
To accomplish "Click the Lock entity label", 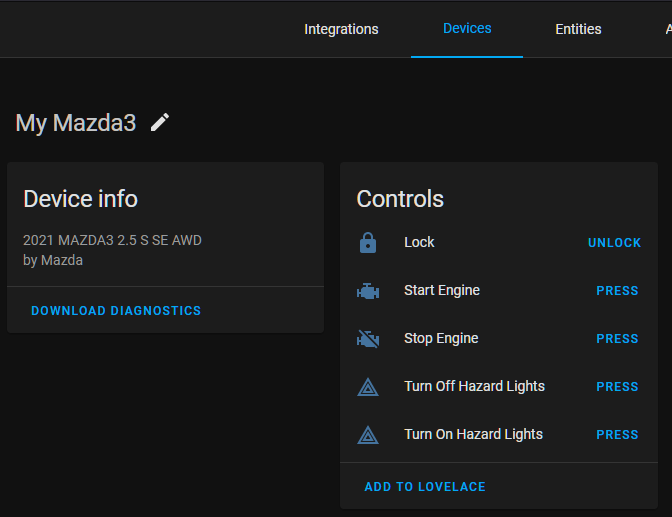I will tap(419, 242).
